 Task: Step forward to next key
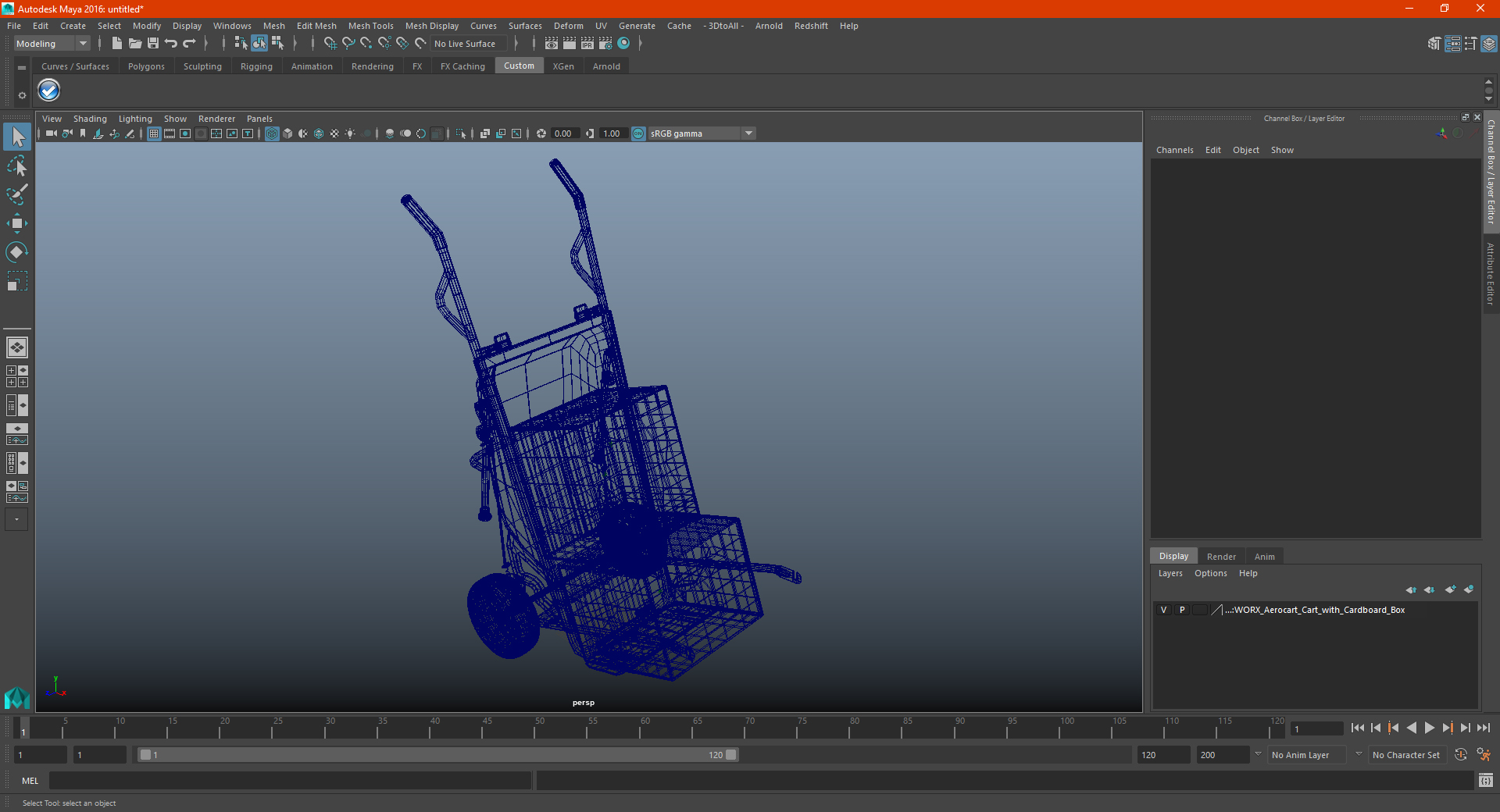1447,728
